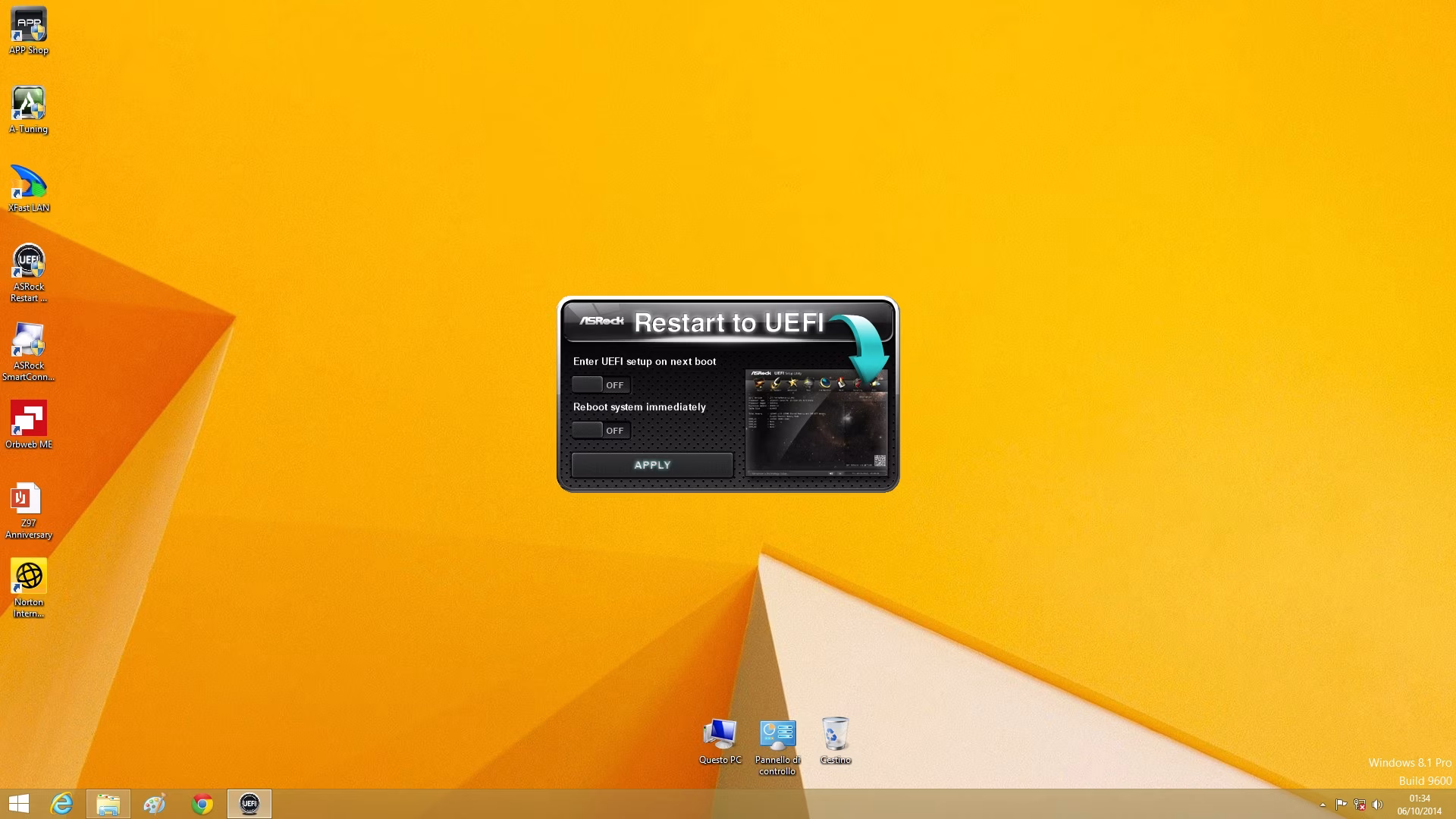Screen dimensions: 1456x819
Task: Click the Restart to UEFI taskbar button
Action: (249, 804)
